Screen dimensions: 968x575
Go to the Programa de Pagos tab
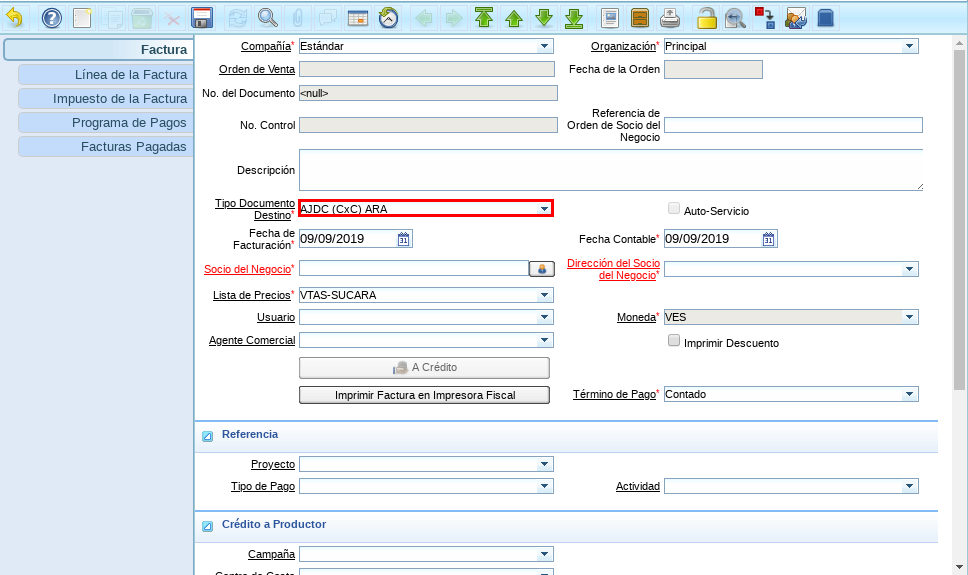tap(106, 123)
